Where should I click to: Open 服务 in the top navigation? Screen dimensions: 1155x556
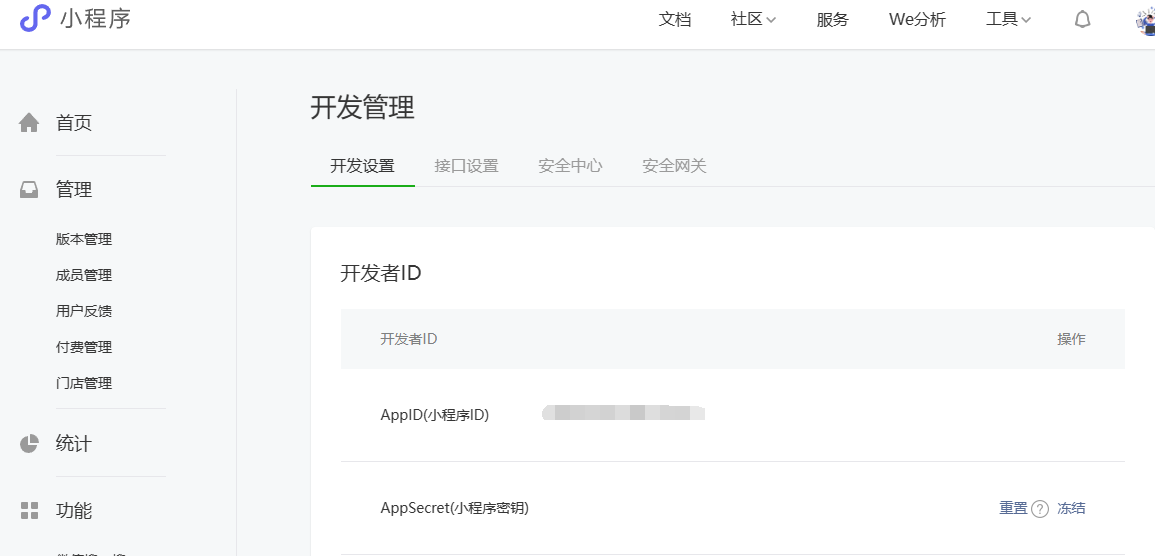[832, 20]
